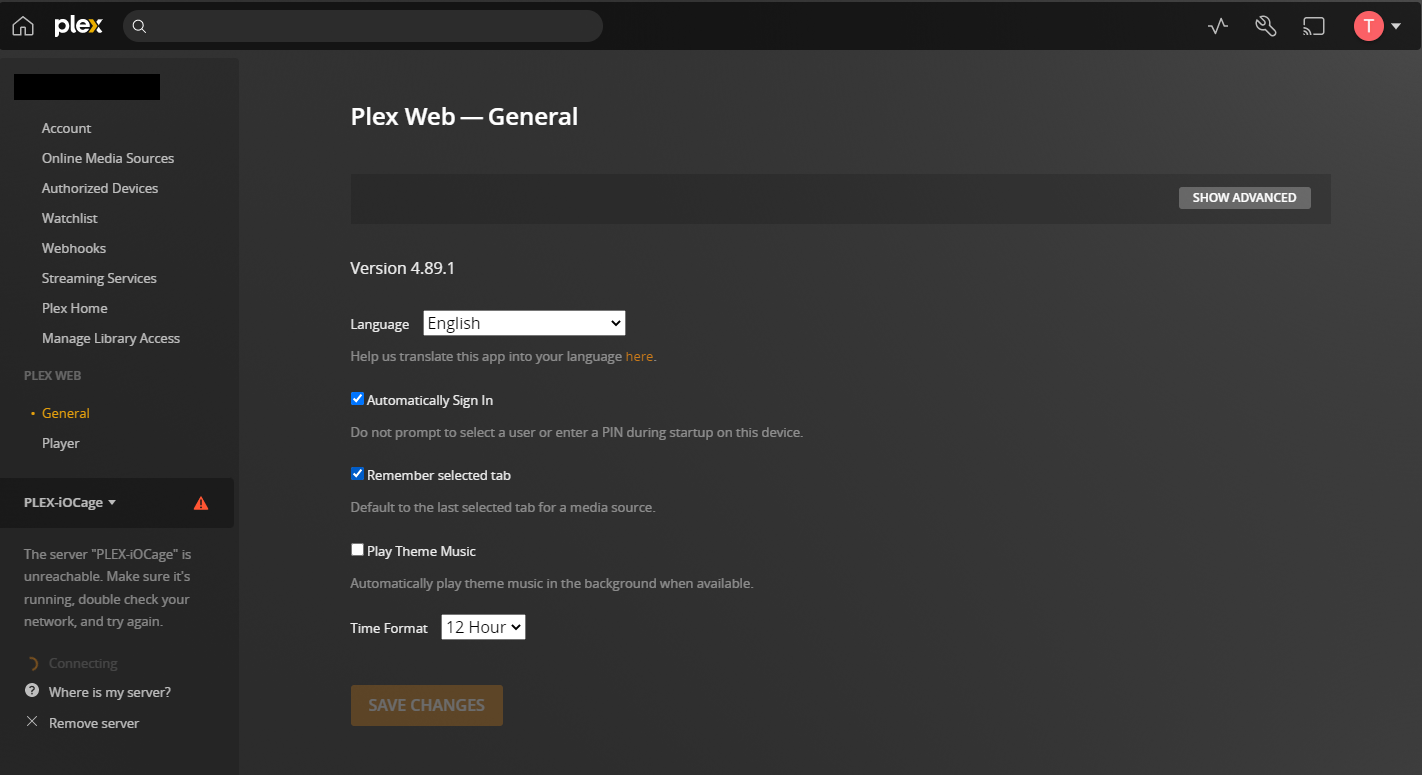This screenshot has width=1422, height=775.
Task: Enable Play Theme Music checkbox
Action: (357, 550)
